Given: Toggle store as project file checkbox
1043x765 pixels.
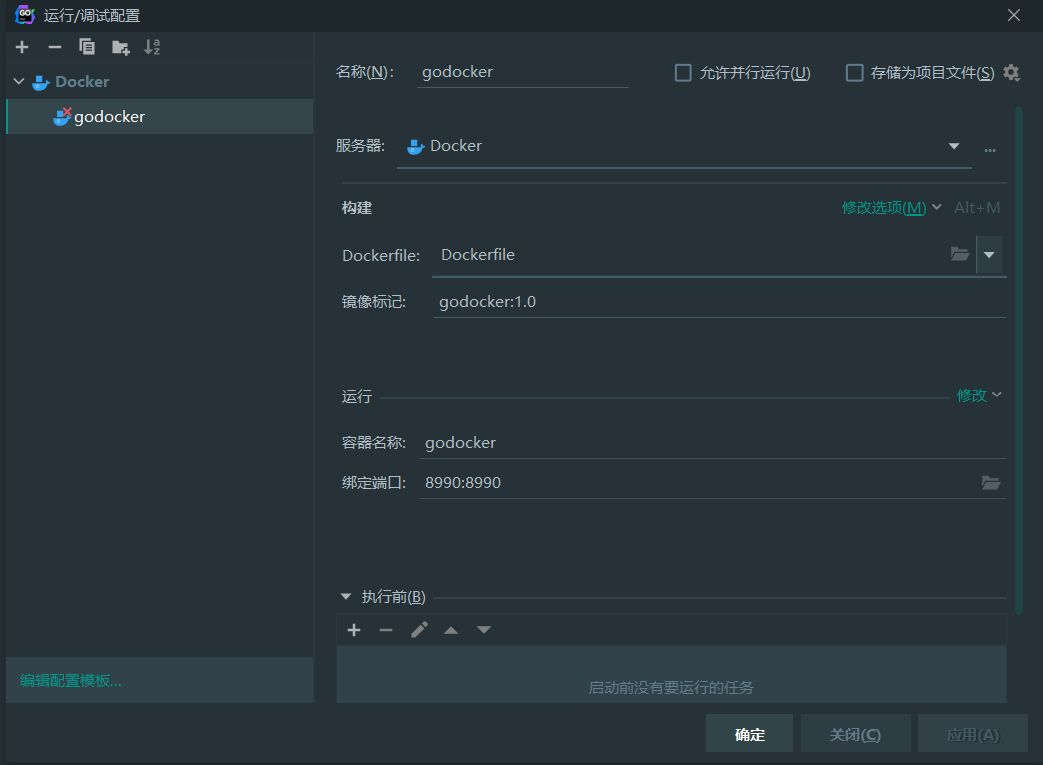Looking at the screenshot, I should [854, 73].
